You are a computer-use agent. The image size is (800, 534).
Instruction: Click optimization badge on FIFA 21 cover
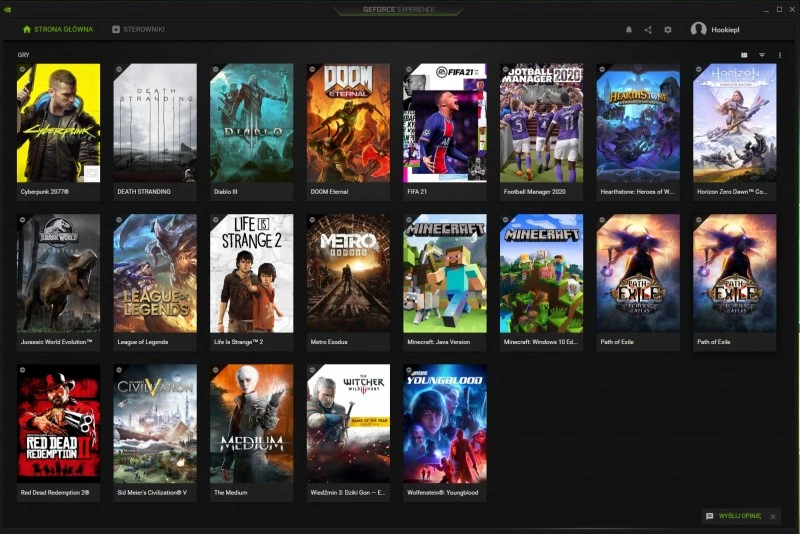409,69
